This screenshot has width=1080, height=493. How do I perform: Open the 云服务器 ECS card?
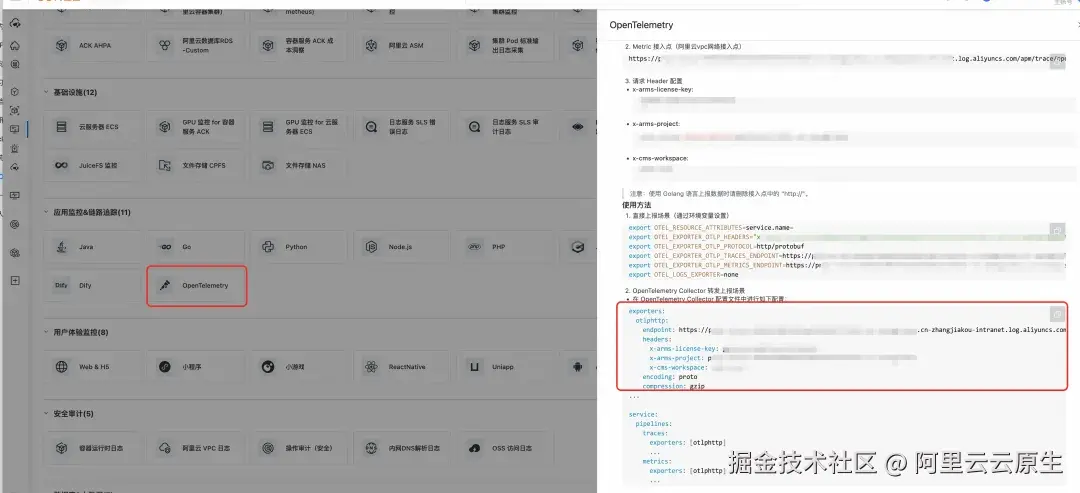point(92,127)
